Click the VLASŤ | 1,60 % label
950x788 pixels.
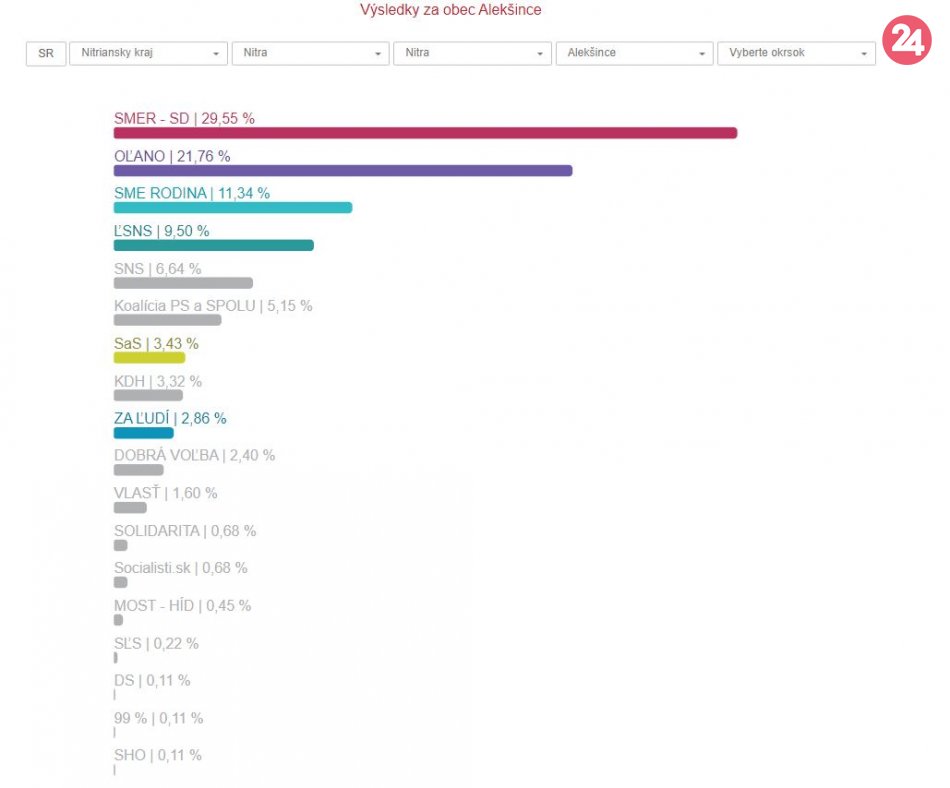pos(165,493)
